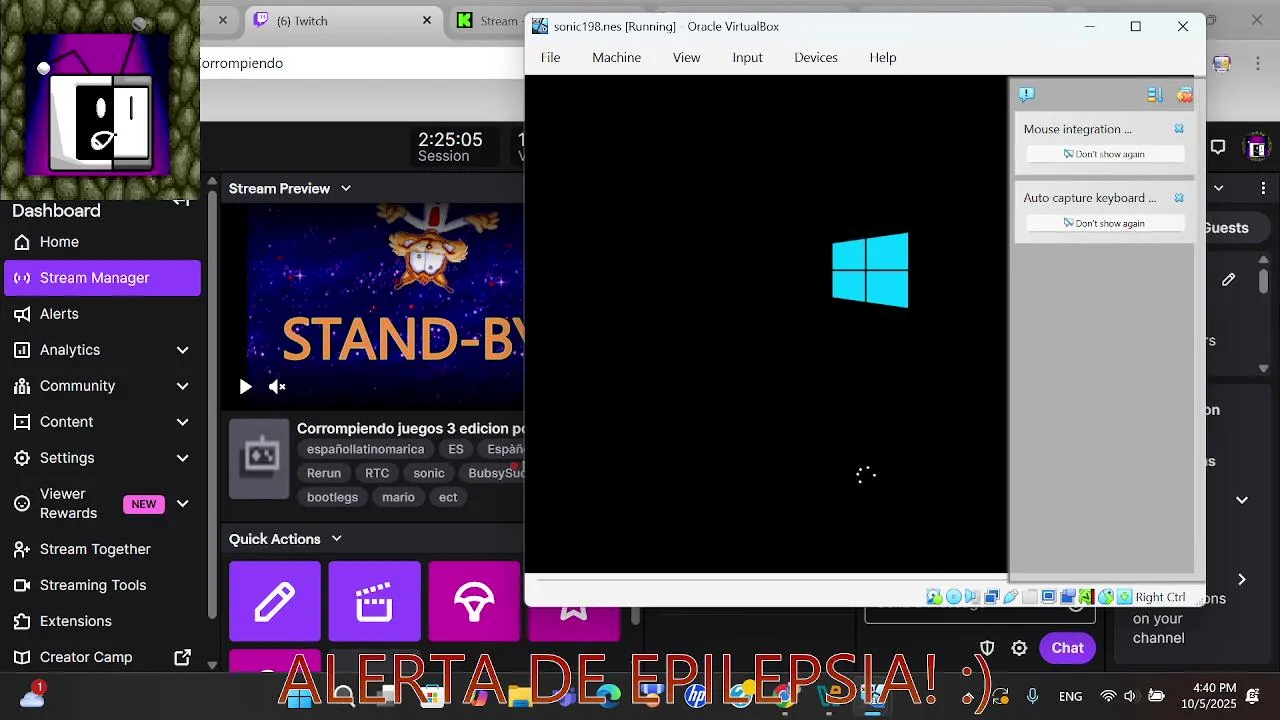The width and height of the screenshot is (1280, 720).
Task: Click the Twitch (6) browser tab
Action: click(343, 20)
